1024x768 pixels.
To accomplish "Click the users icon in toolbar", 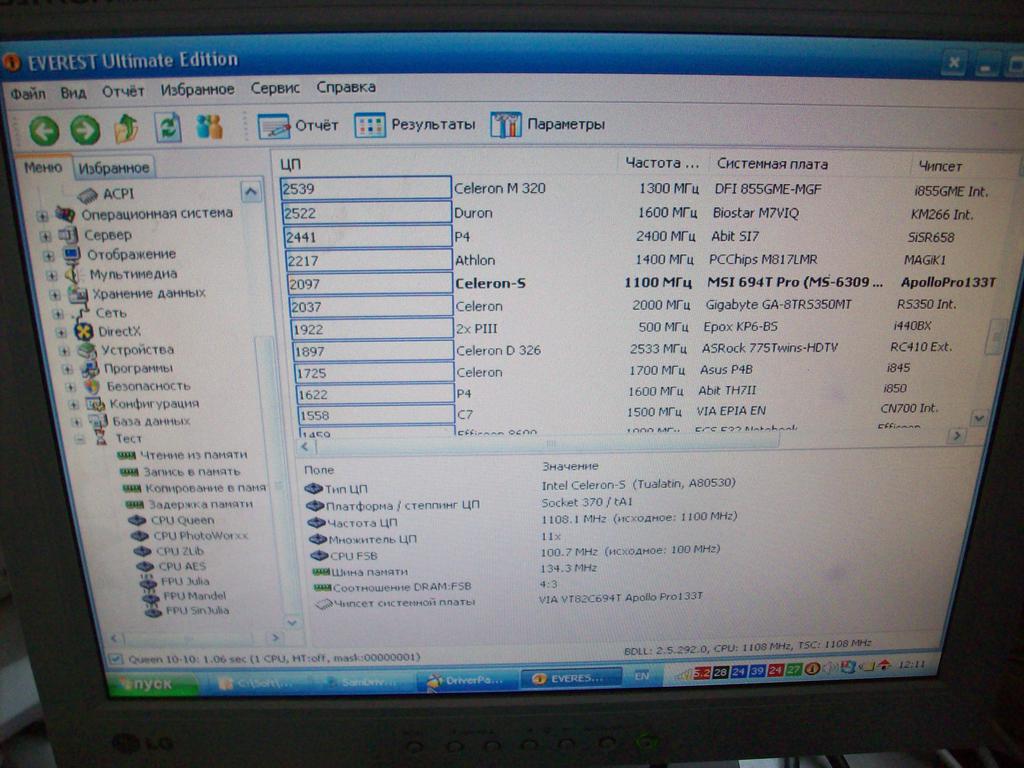I will [210, 126].
